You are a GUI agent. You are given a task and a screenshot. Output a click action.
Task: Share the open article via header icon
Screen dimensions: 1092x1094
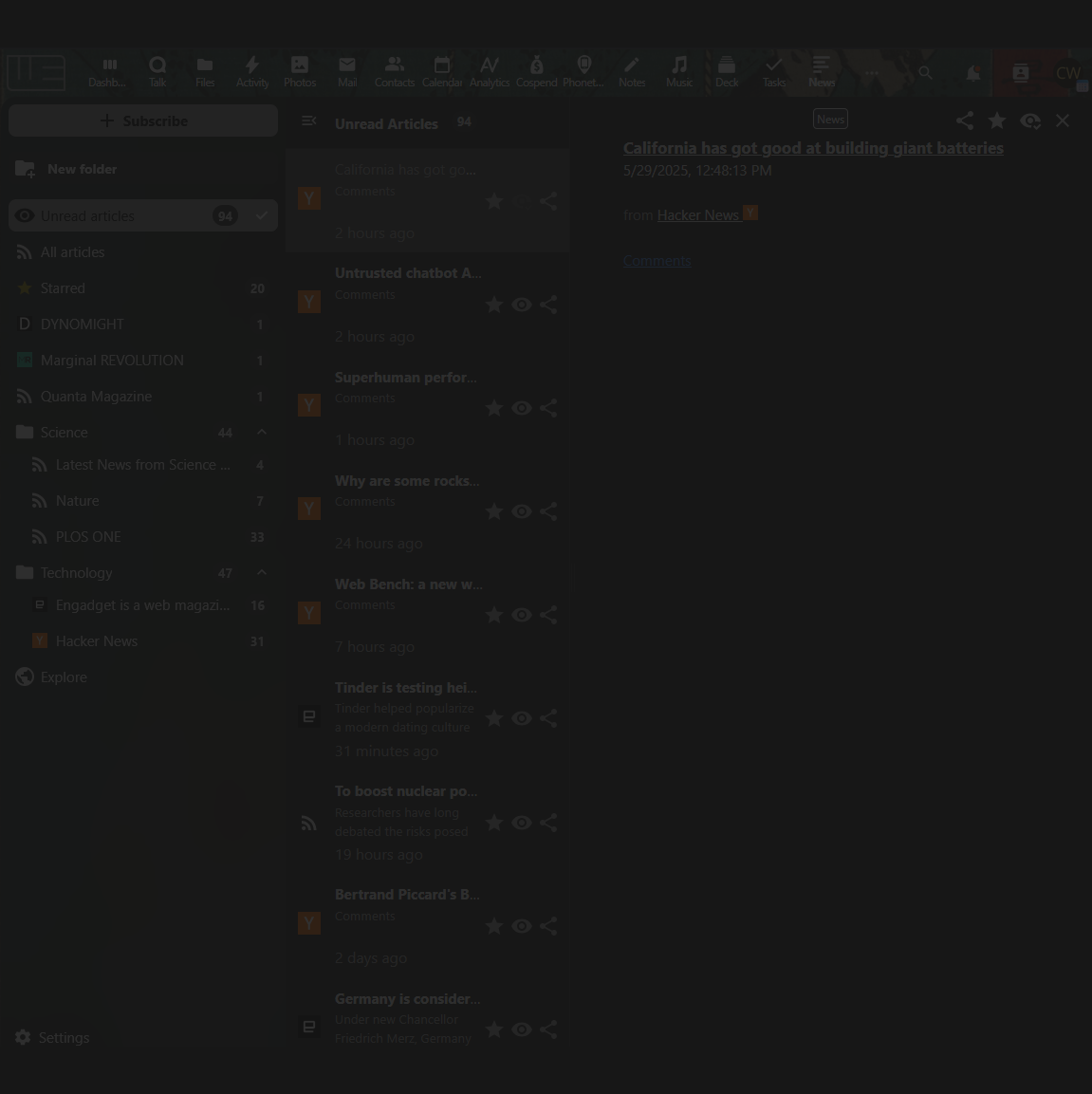tap(965, 121)
